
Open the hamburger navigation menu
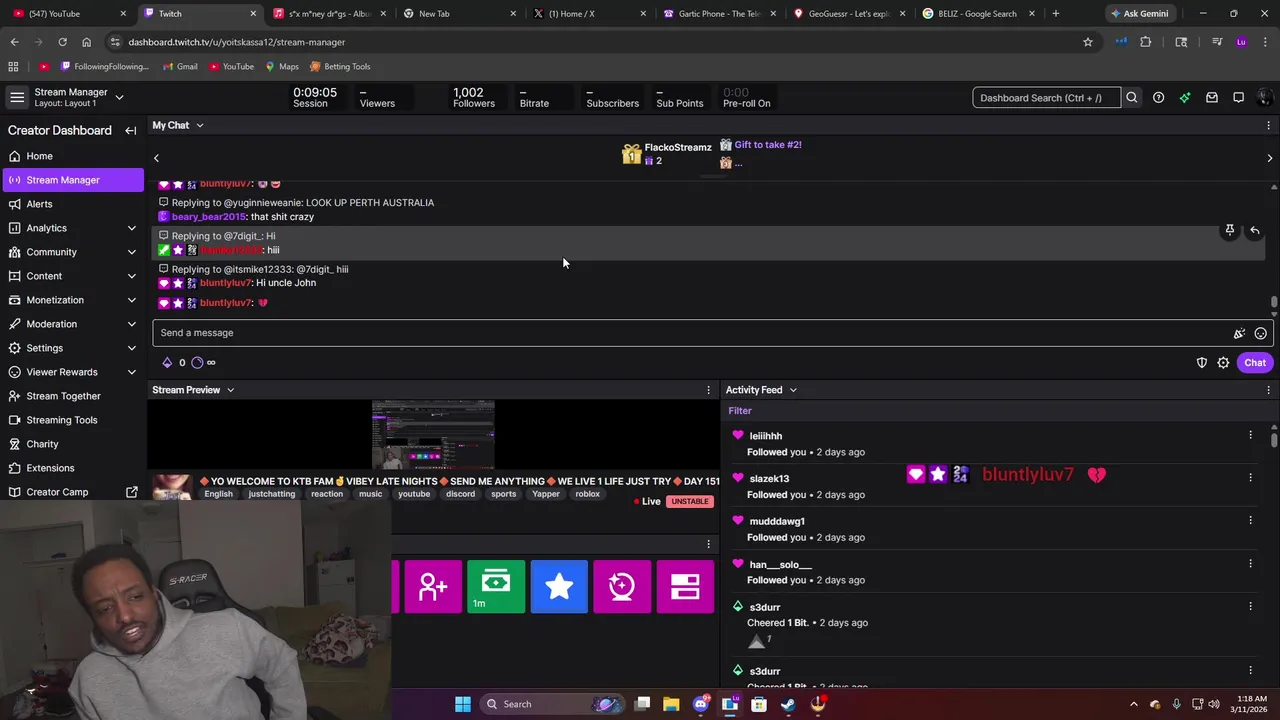point(17,97)
